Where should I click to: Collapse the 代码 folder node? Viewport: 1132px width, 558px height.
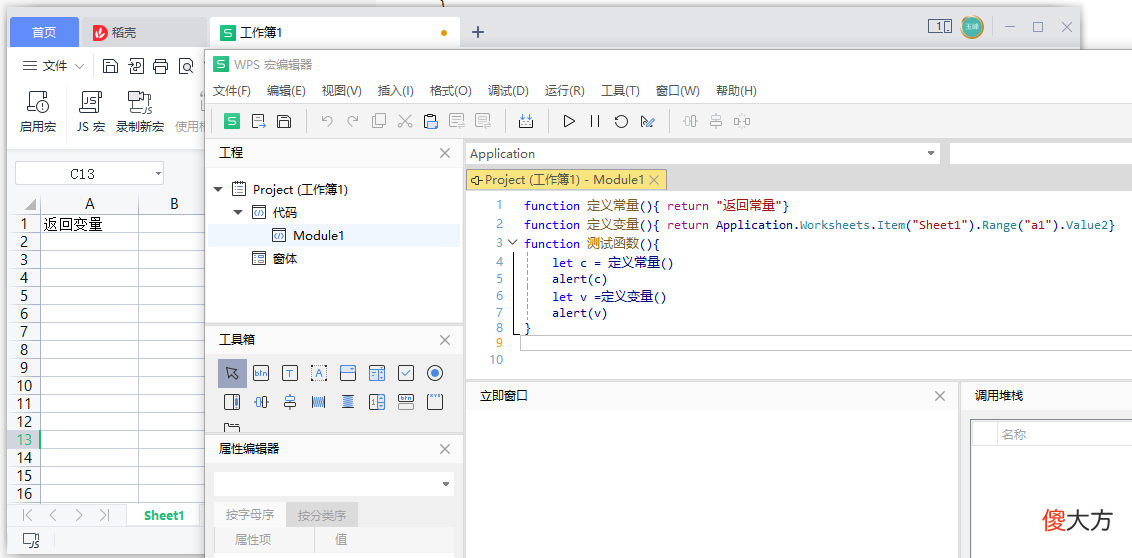pyautogui.click(x=238, y=213)
